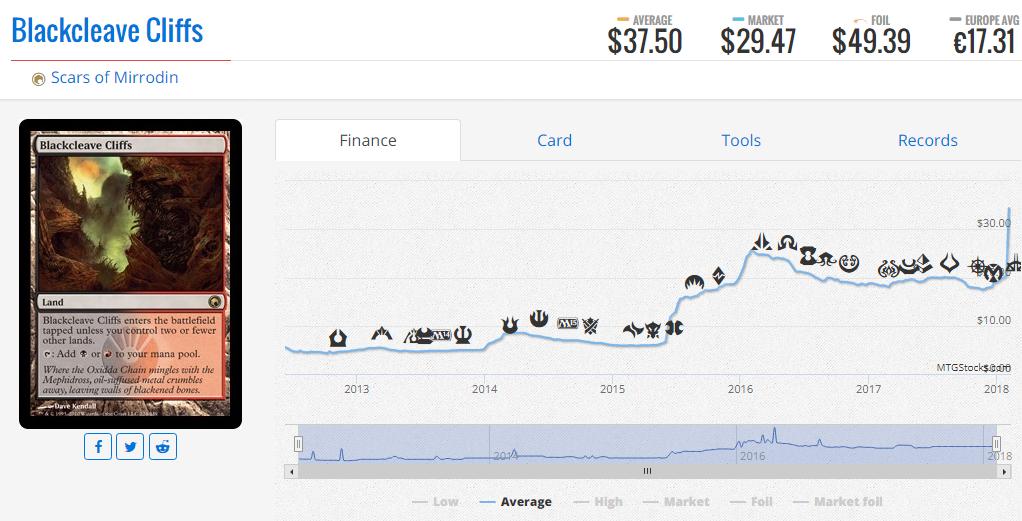Toggle the Foil price series
The width and height of the screenshot is (1022, 521).
pos(752,501)
